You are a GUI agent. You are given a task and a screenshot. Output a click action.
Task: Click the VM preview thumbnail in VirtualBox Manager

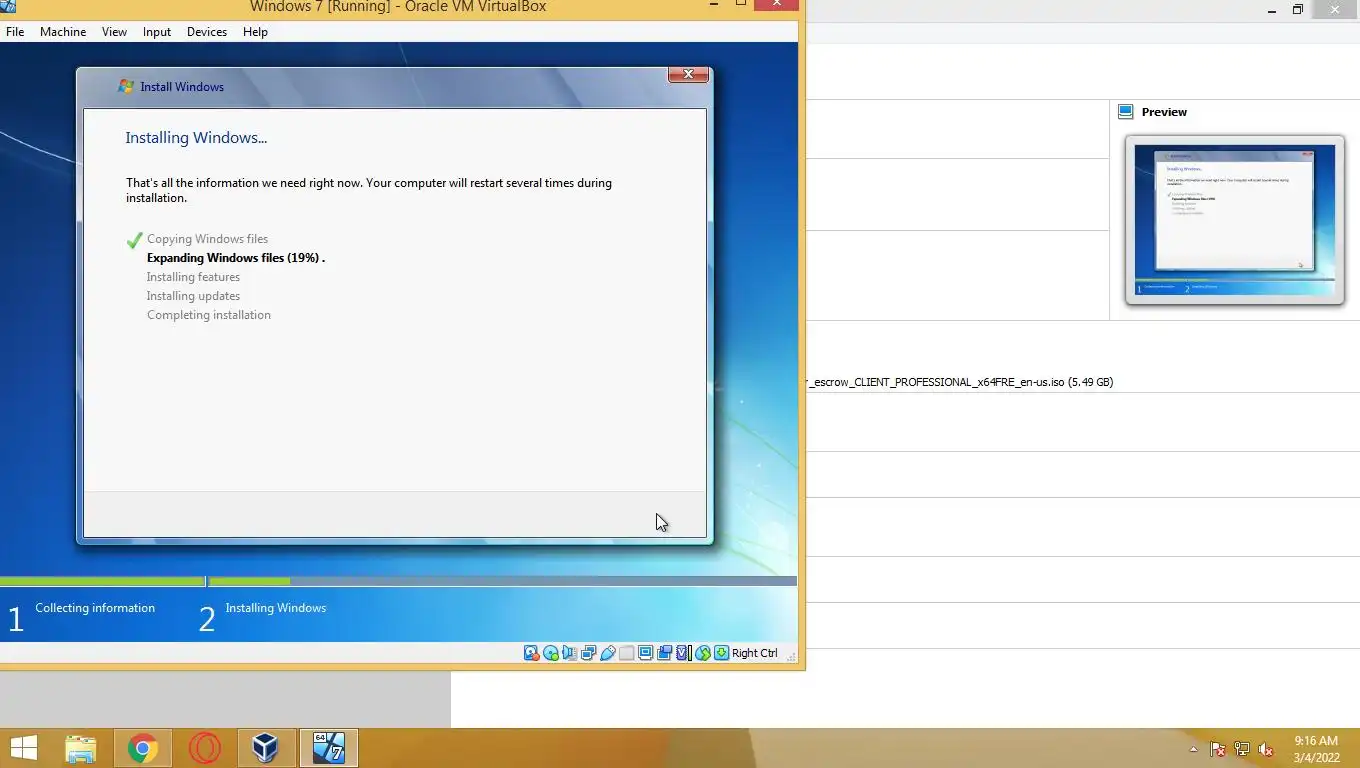pos(1234,220)
